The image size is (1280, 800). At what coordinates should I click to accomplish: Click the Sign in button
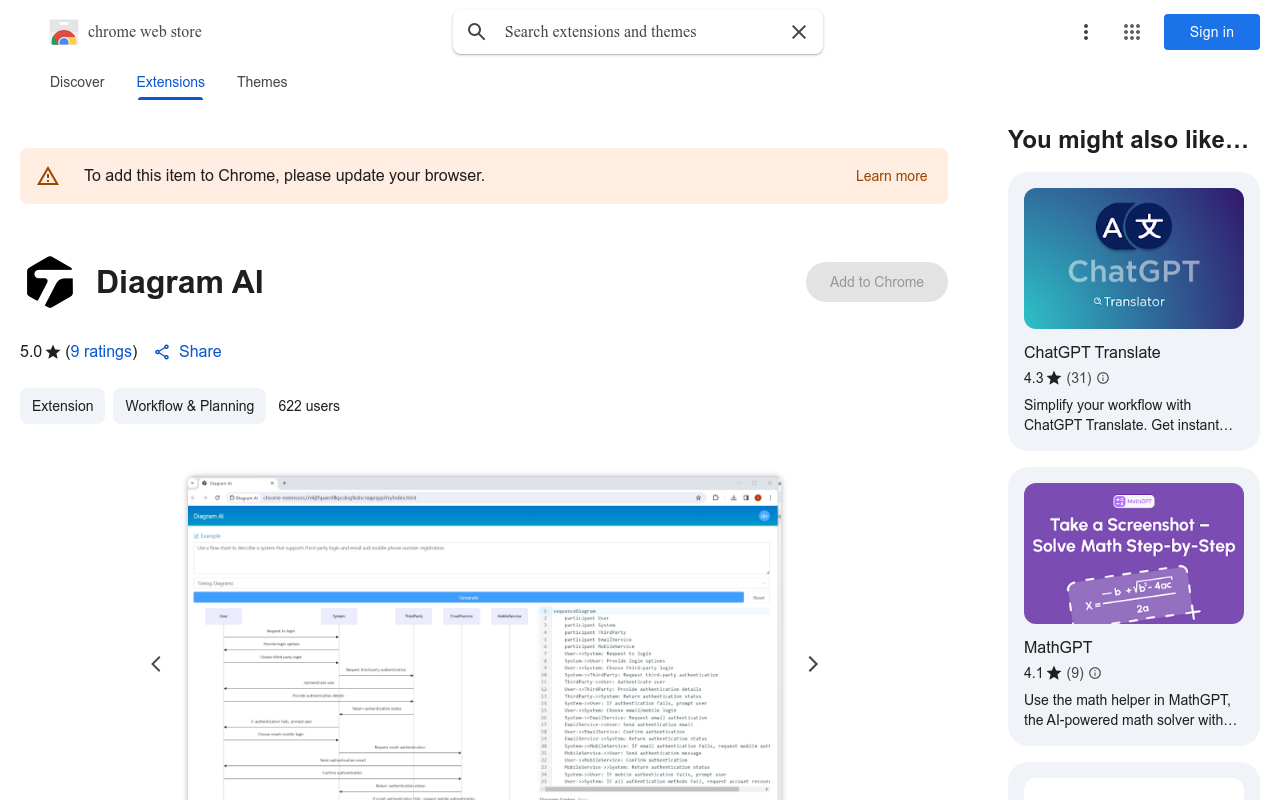[x=1212, y=32]
